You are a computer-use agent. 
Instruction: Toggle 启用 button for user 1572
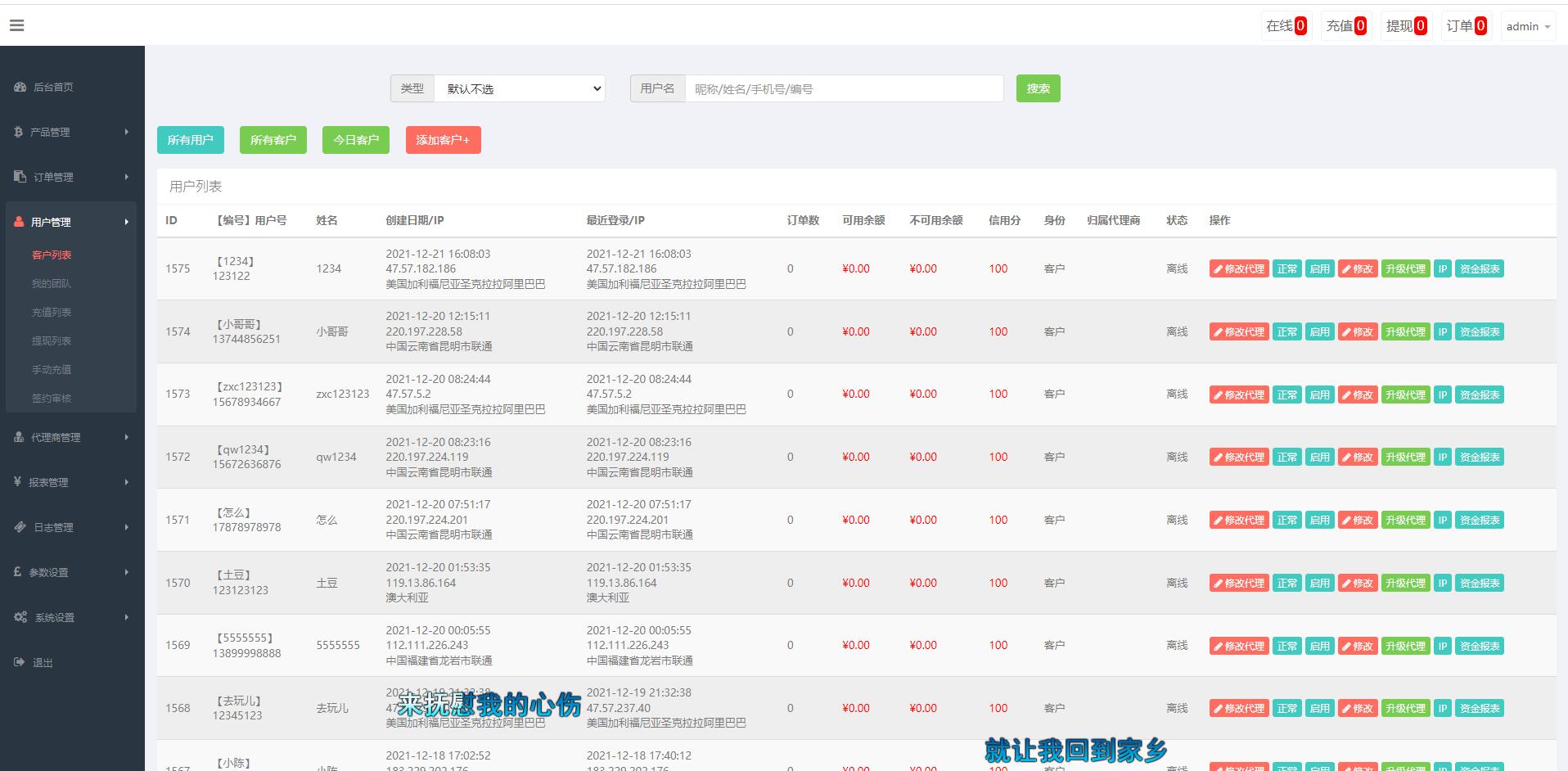(x=1319, y=457)
